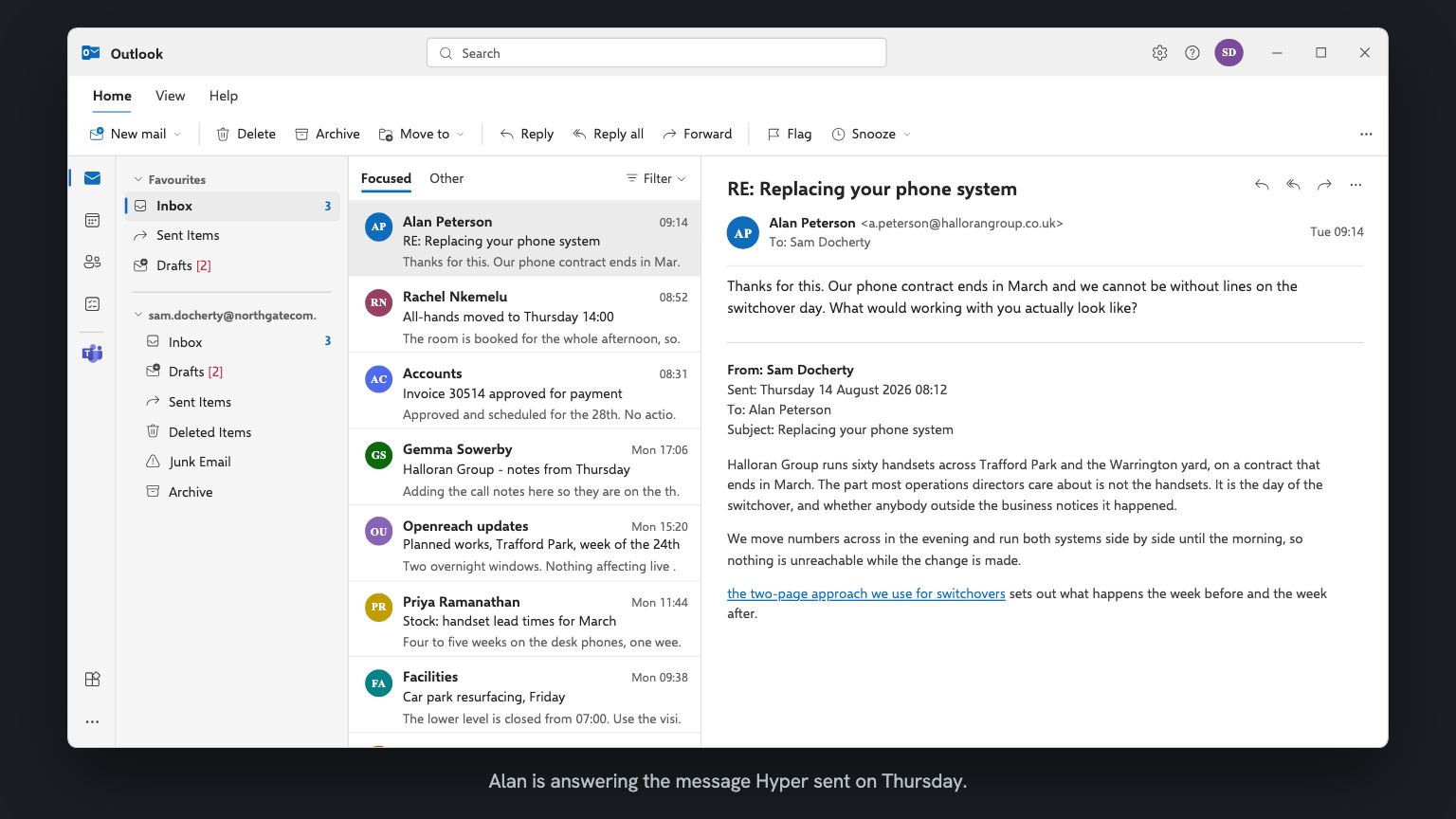Open Settings gear in the title bar
The width and height of the screenshot is (1456, 819).
(1159, 53)
